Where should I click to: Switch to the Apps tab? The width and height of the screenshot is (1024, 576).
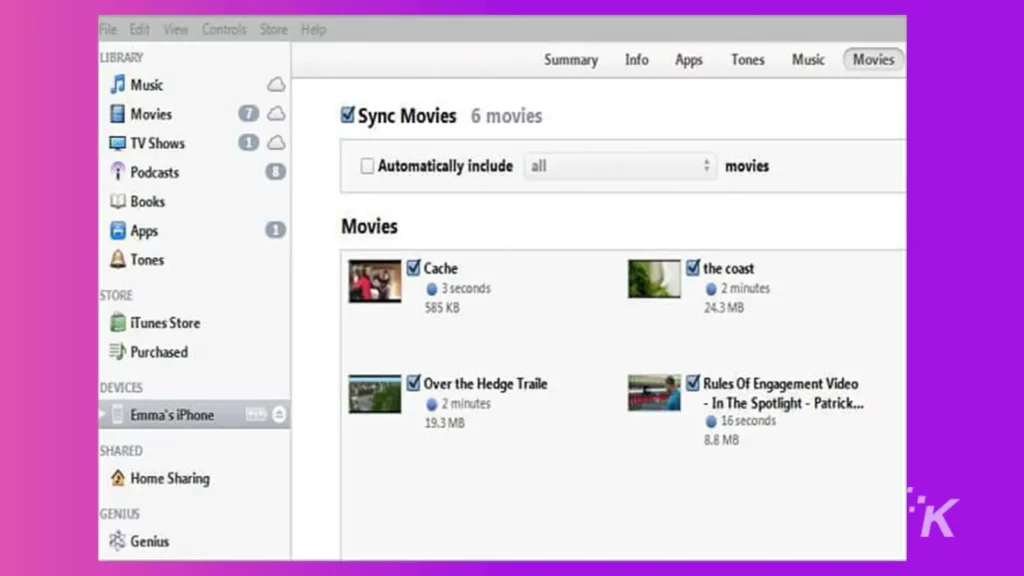(x=688, y=59)
